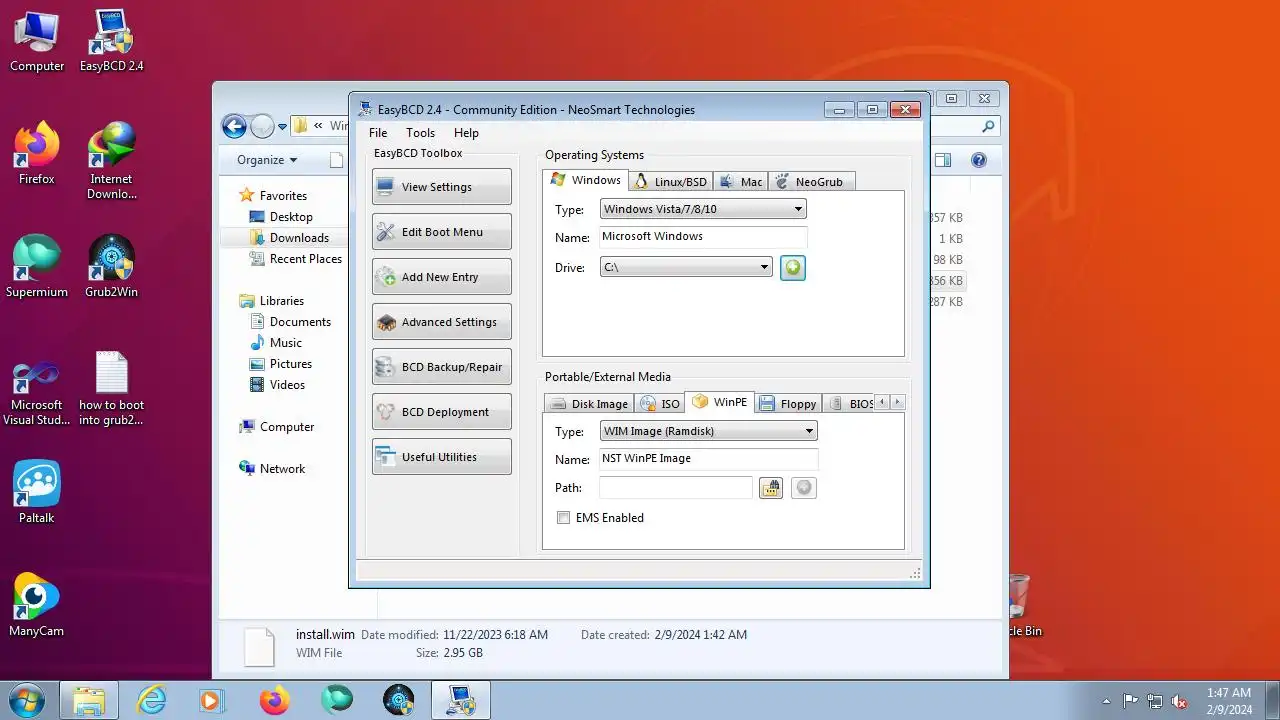Enable the EMS Enabled checkbox
This screenshot has height=720, width=1280.
(564, 518)
